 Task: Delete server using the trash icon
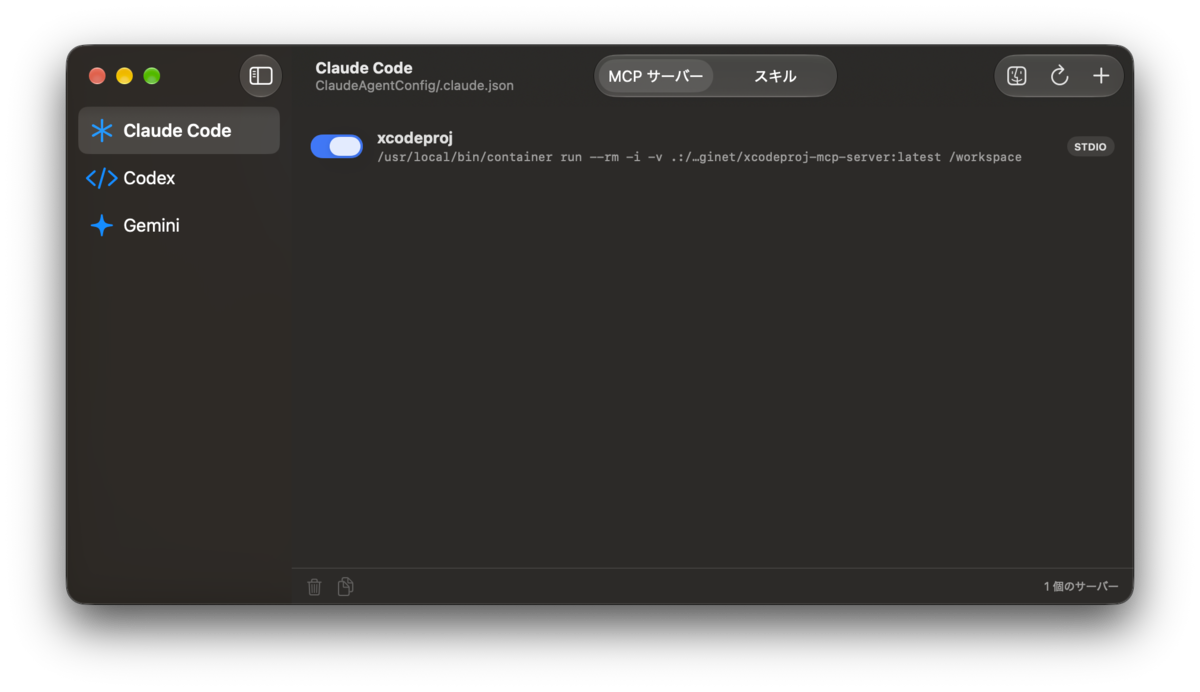[x=314, y=587]
